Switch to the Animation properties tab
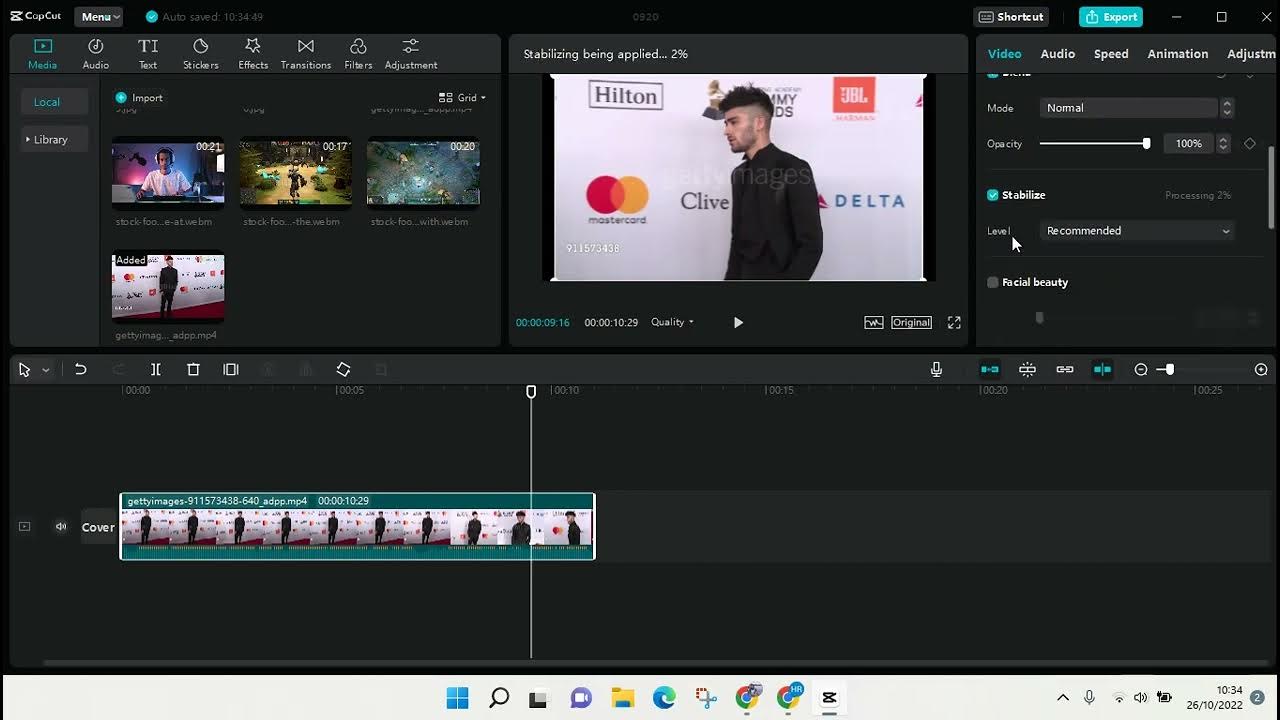1280x720 pixels. pos(1178,54)
